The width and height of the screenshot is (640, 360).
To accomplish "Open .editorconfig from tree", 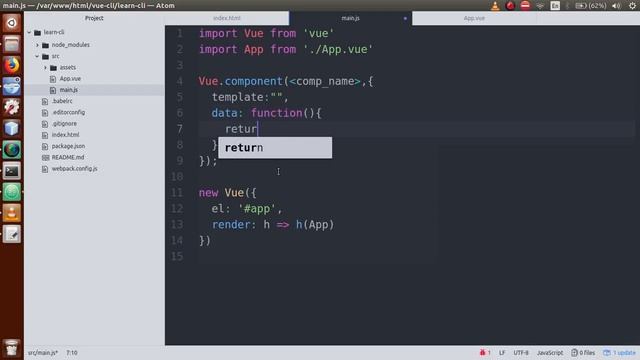I will [68, 112].
